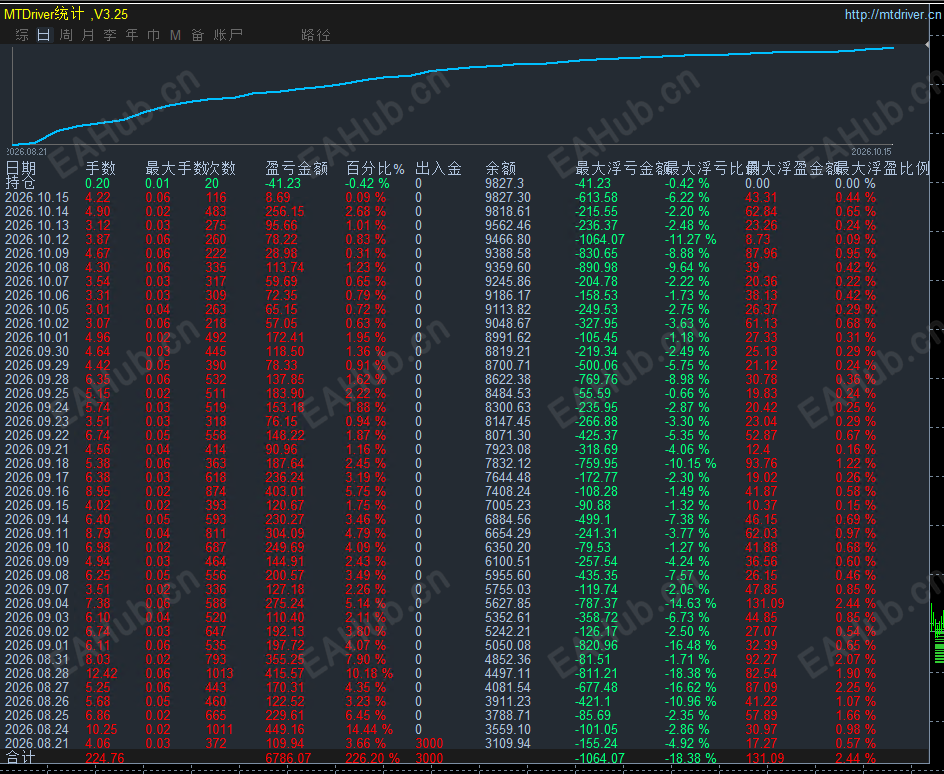Click the max floating loss -1064.07 on 2026.10.12

point(600,240)
